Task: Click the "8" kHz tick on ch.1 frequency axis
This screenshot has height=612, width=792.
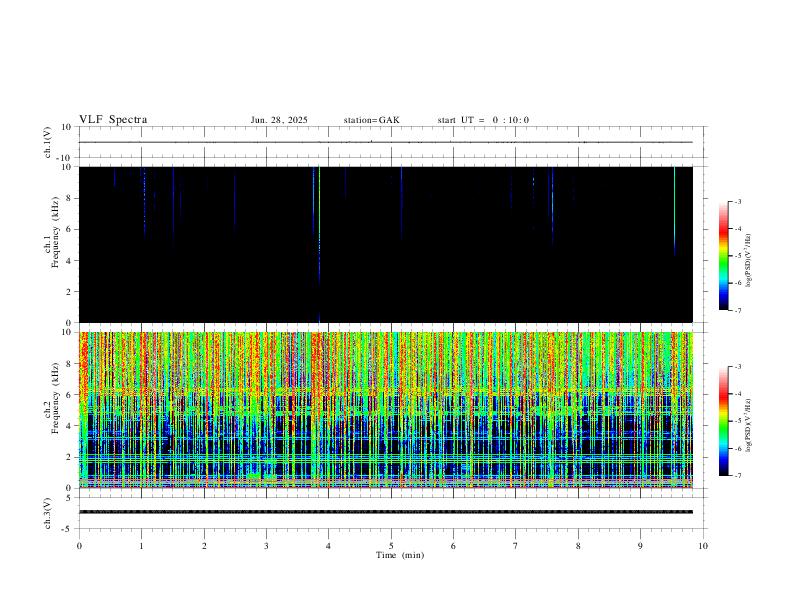Action: coord(70,198)
